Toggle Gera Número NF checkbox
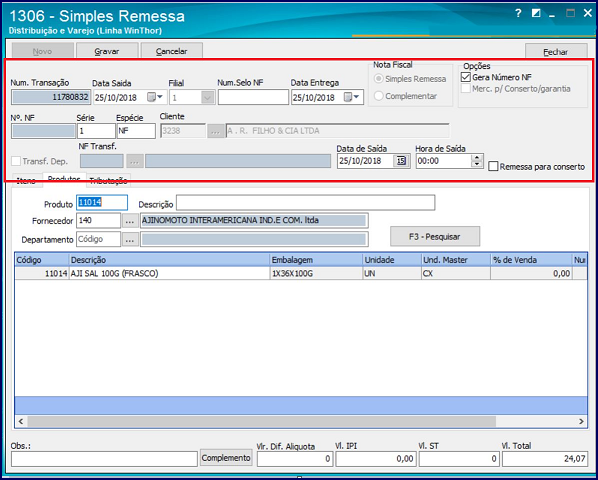Viewport: 598px width, 480px height. (x=466, y=77)
